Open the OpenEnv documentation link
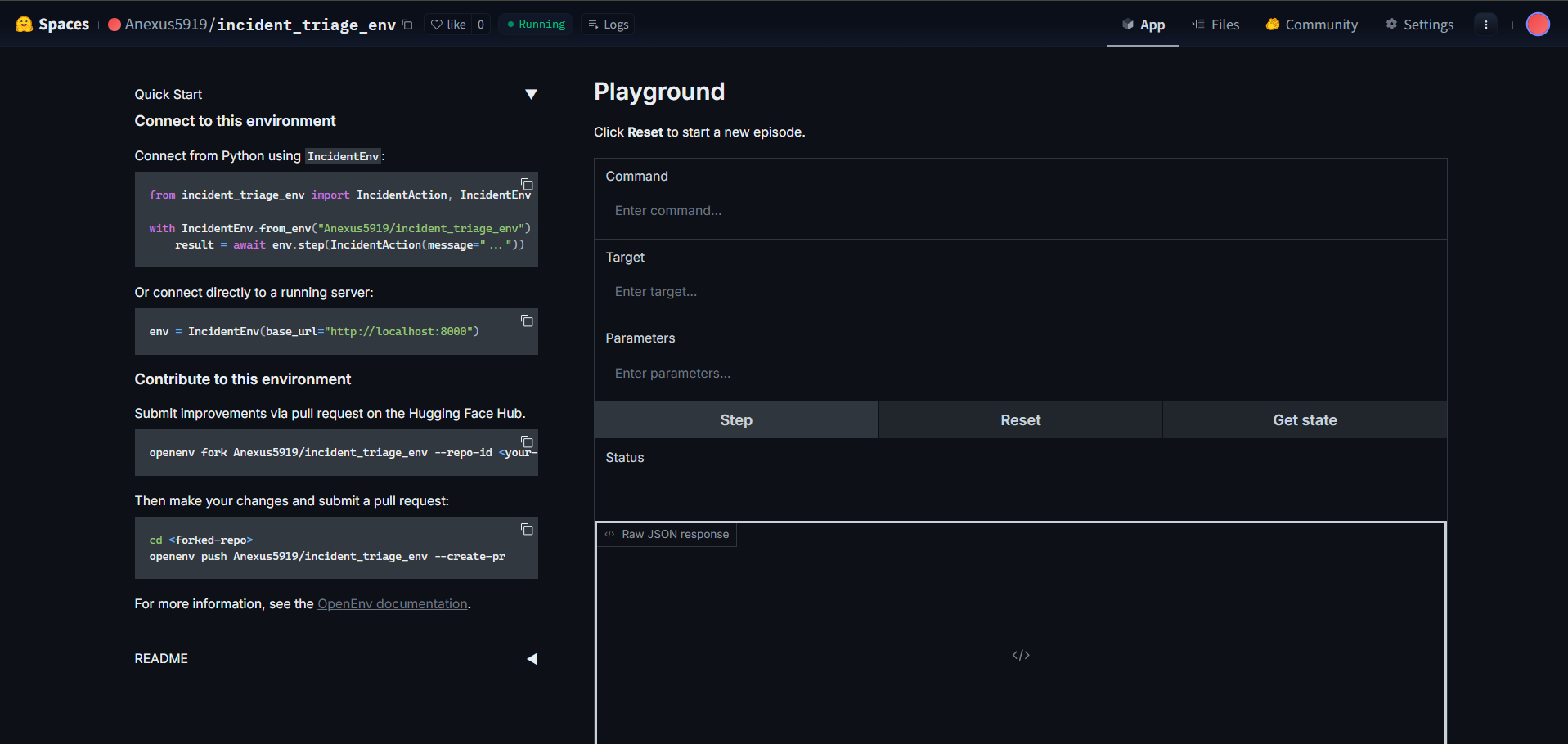The image size is (1568, 744). [x=393, y=604]
